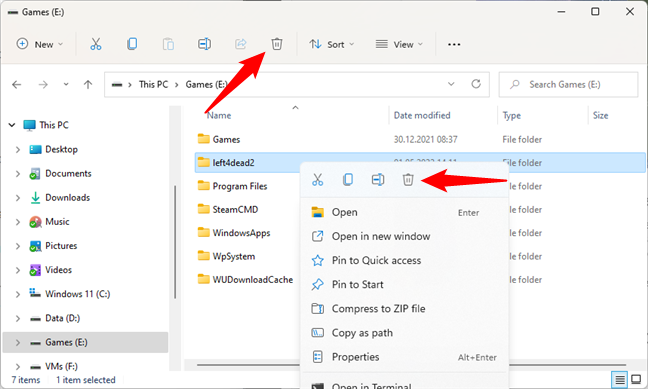Viewport: 648px width, 389px height.
Task: Open the Sort dropdown menu
Action: pyautogui.click(x=331, y=44)
